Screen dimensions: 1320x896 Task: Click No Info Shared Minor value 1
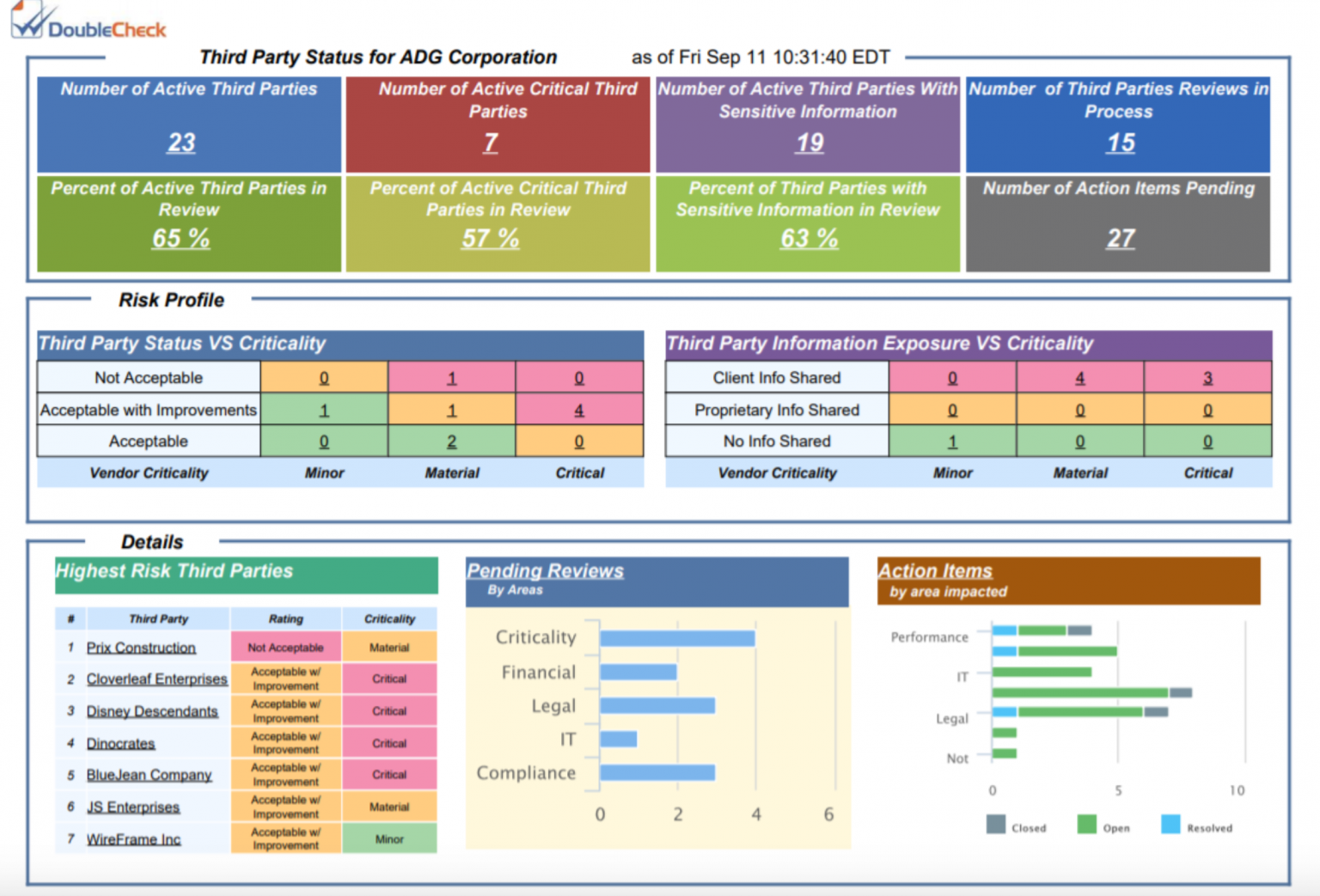click(x=952, y=442)
